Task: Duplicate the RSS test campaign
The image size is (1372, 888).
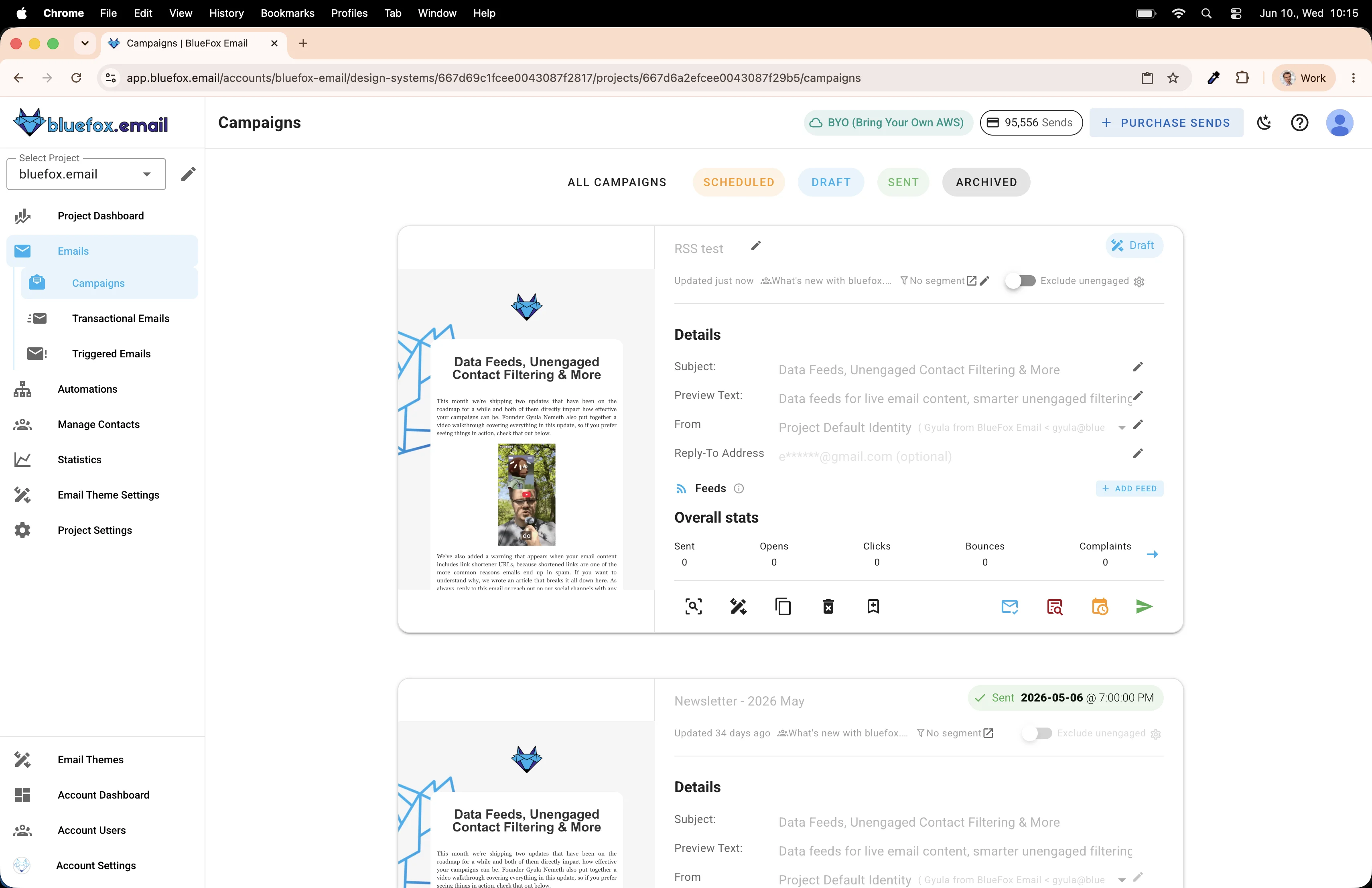Action: 783,606
